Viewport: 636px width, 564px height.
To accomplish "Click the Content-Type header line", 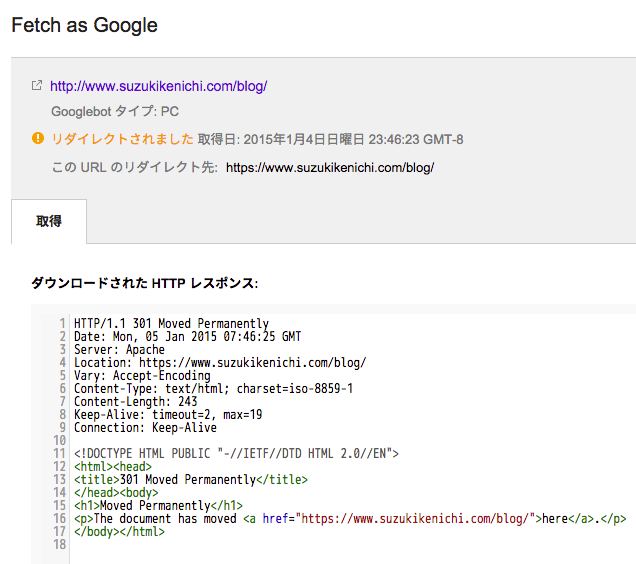I will tap(213, 388).
